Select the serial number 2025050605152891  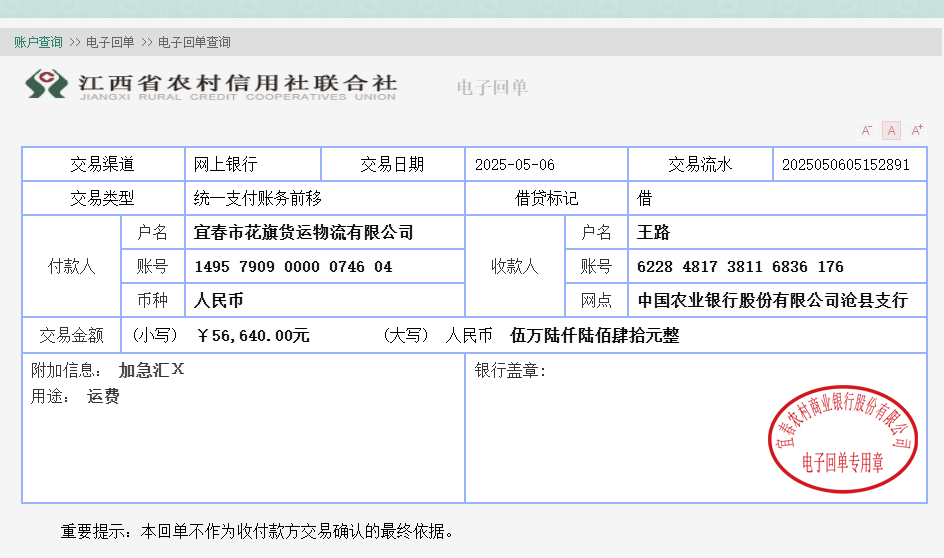[x=845, y=164]
